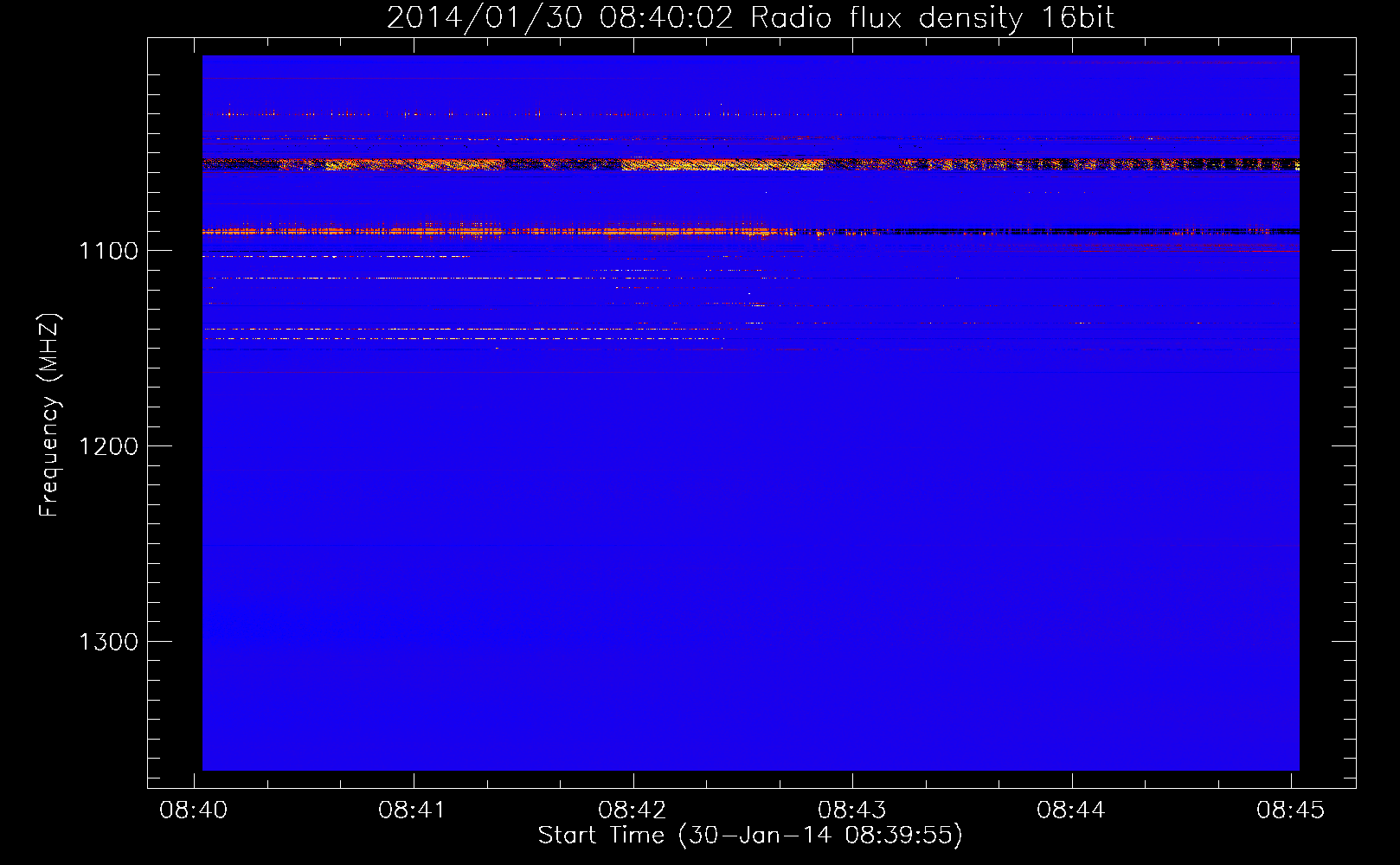Click the 'Start Time (30-Jan-14 08:39:55)' label
Viewport: 1400px width, 865px height.
coord(750,836)
